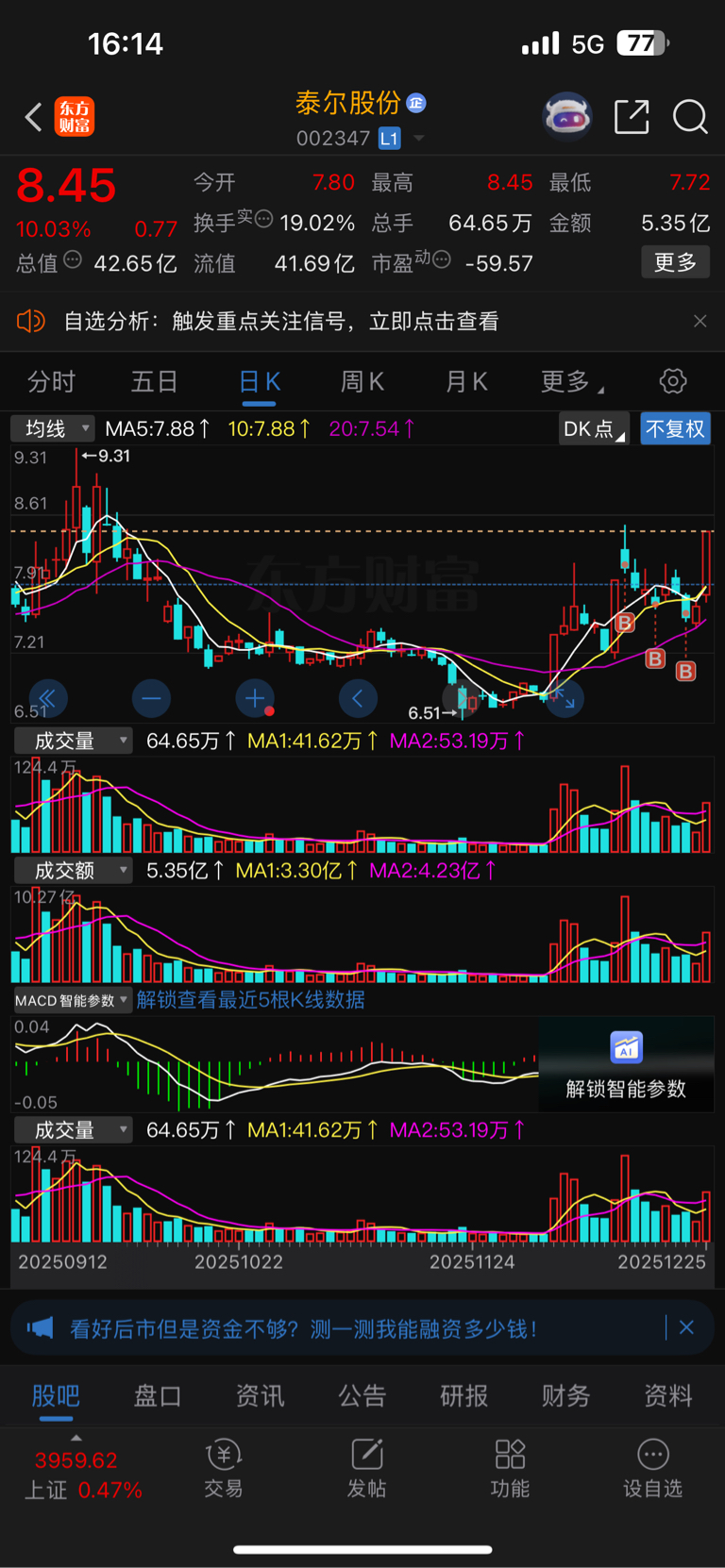Tap the L1 level badge
725x1568 pixels.
(x=389, y=139)
